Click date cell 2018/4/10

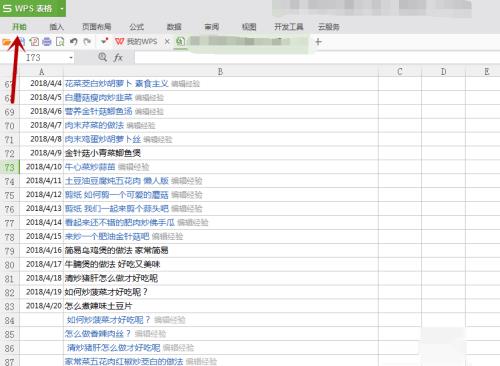click(41, 167)
